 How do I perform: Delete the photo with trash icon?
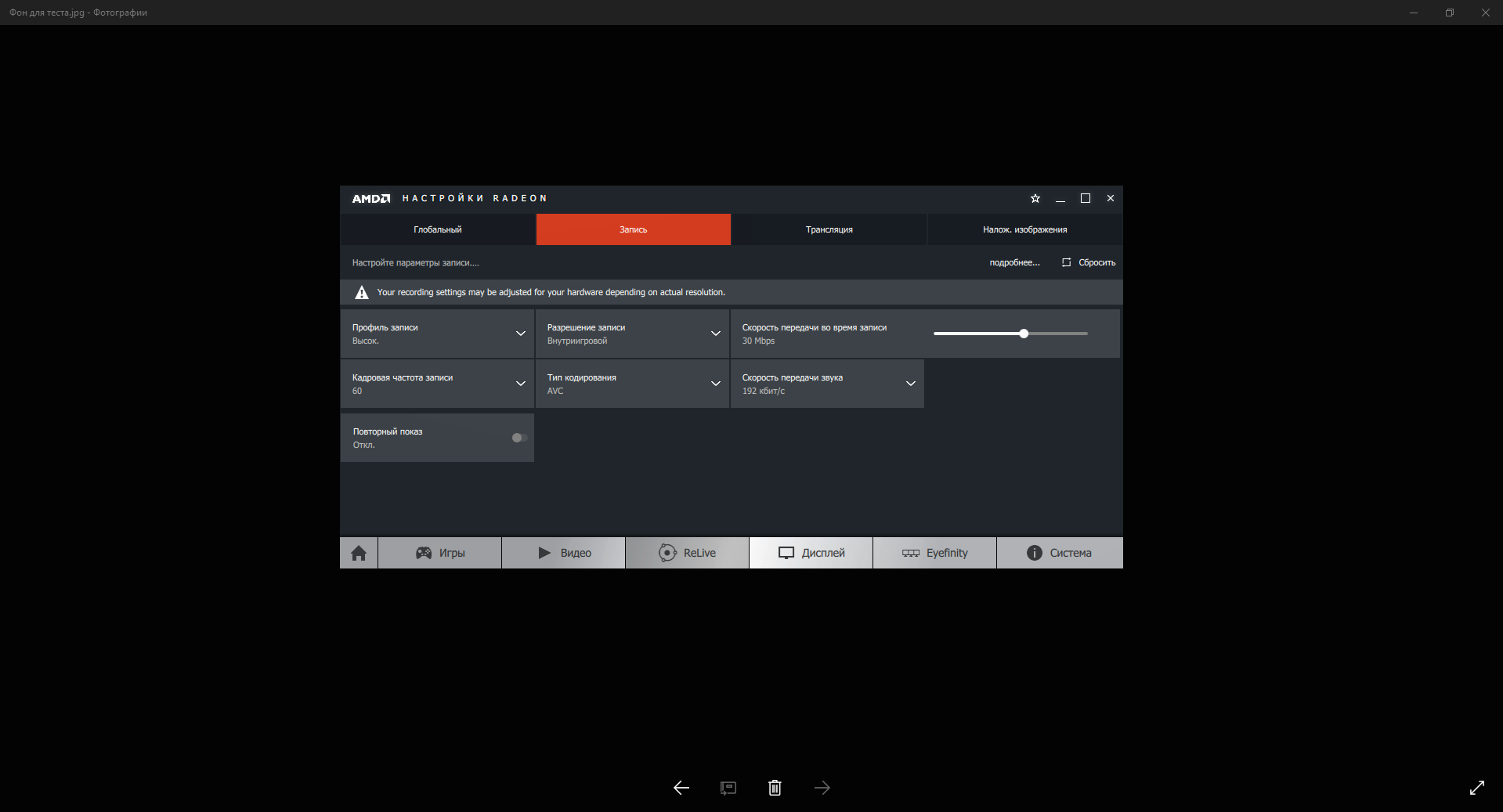(775, 788)
